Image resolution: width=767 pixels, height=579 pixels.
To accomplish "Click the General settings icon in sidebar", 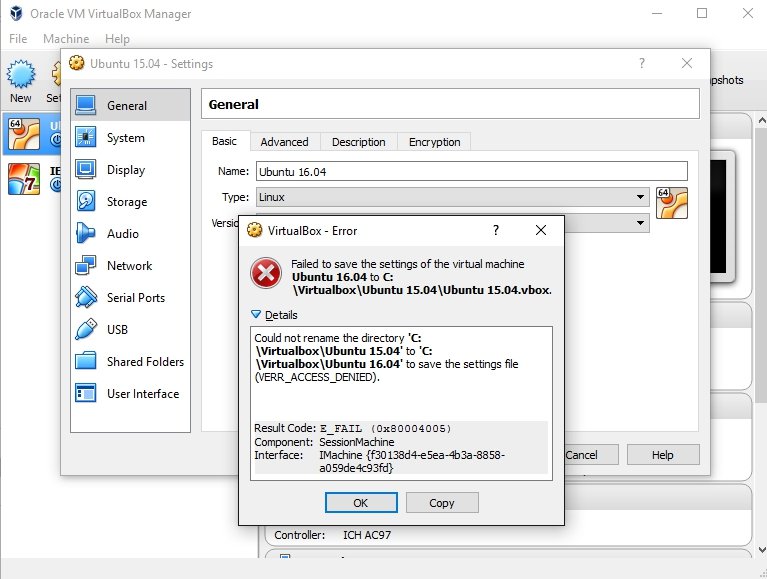I will [86, 105].
